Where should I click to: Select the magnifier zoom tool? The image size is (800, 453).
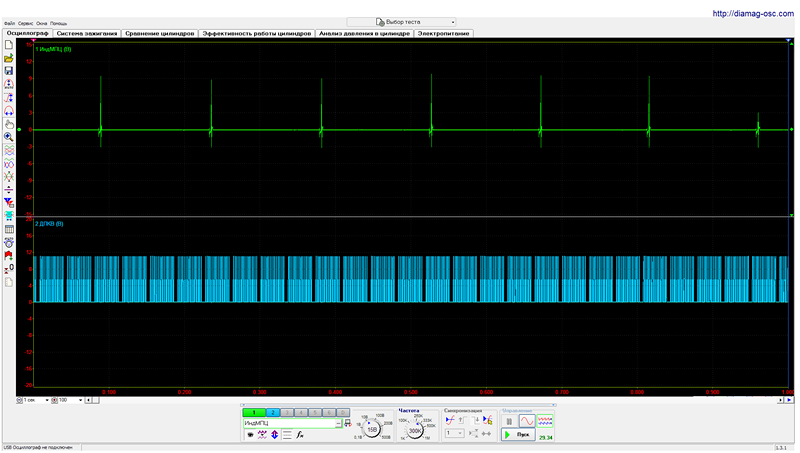coord(9,137)
